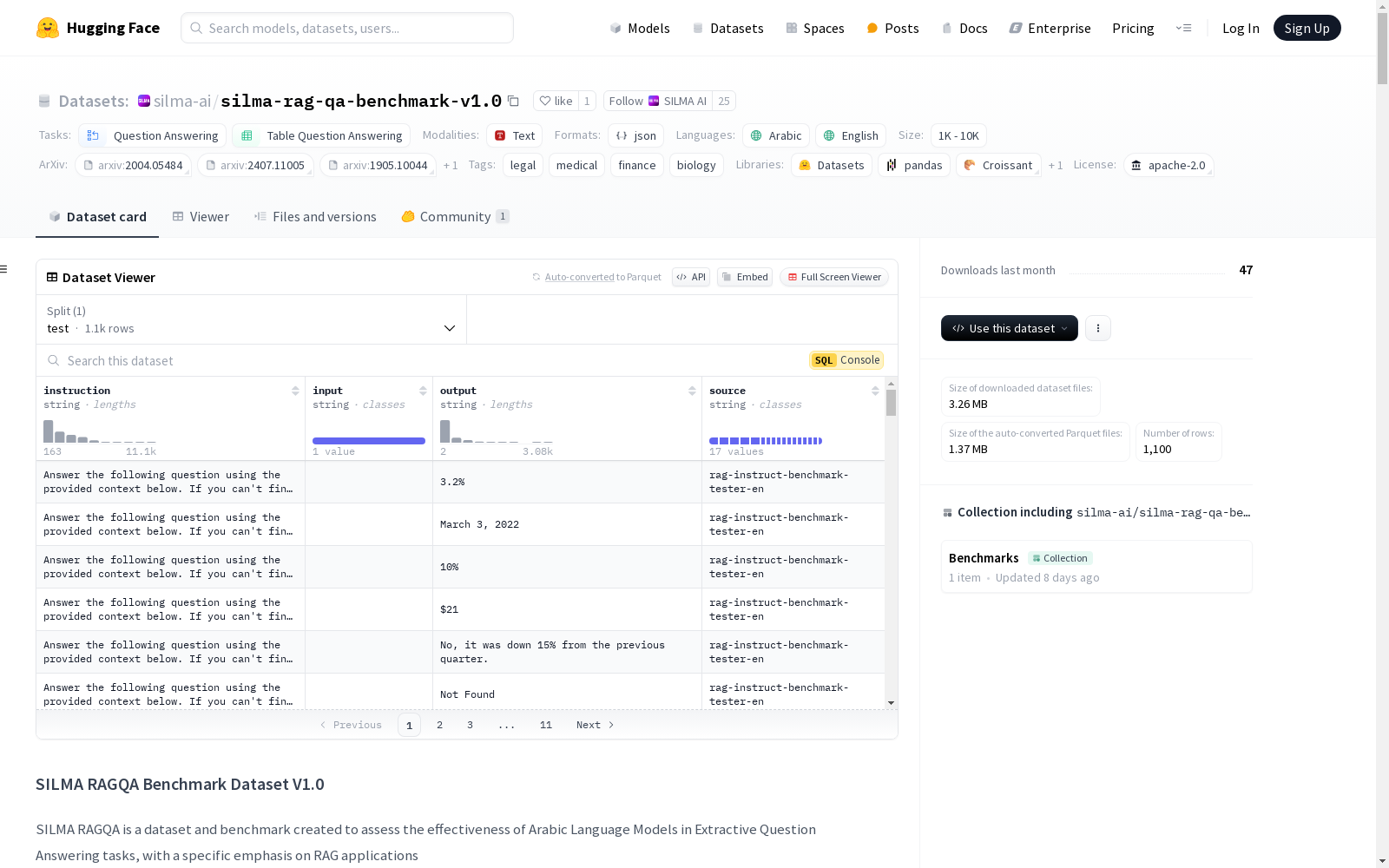Image resolution: width=1389 pixels, height=868 pixels.
Task: Open the Community tab
Action: point(455,216)
